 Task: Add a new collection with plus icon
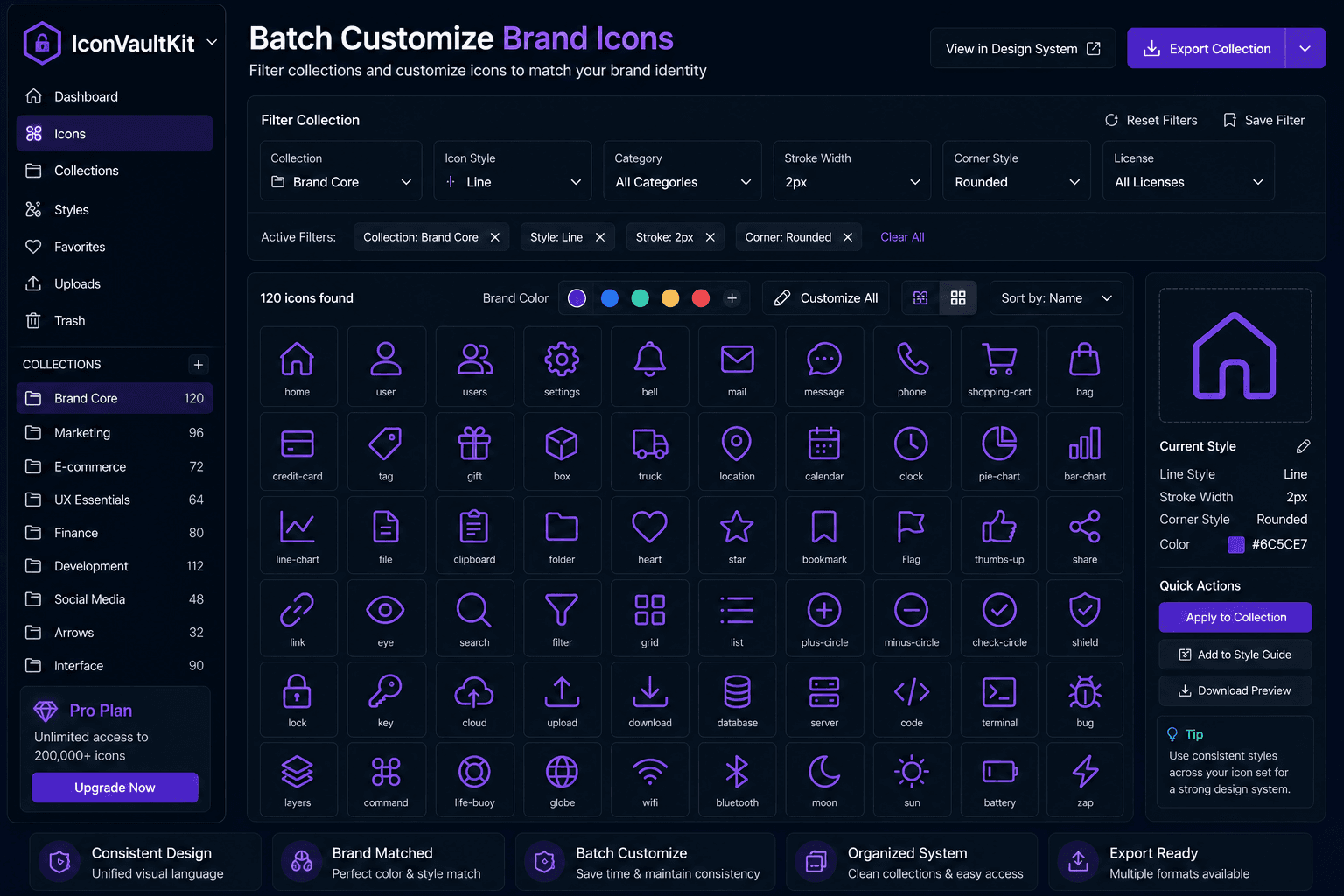[199, 365]
